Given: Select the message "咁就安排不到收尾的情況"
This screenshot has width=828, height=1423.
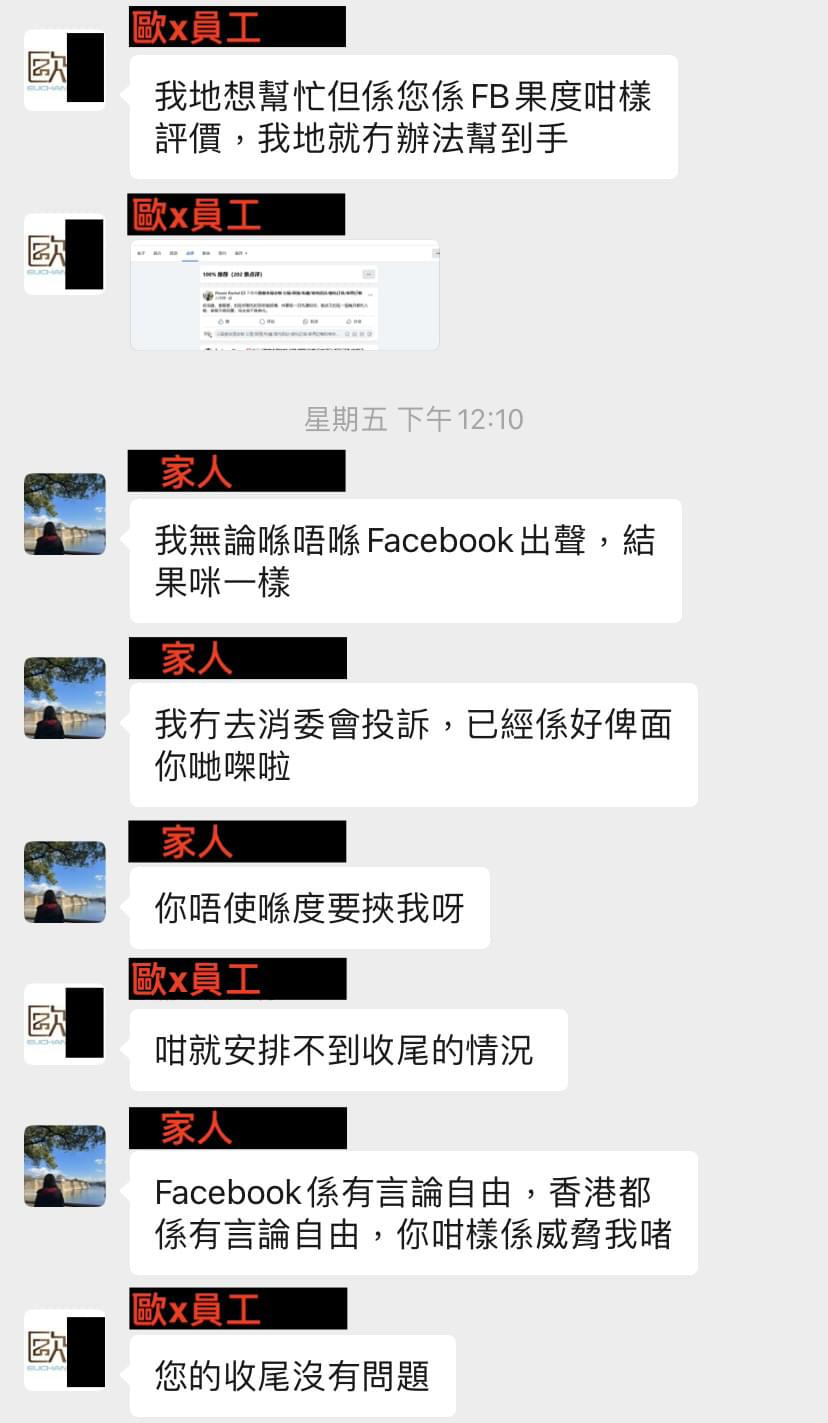Looking at the screenshot, I should click(x=349, y=1050).
